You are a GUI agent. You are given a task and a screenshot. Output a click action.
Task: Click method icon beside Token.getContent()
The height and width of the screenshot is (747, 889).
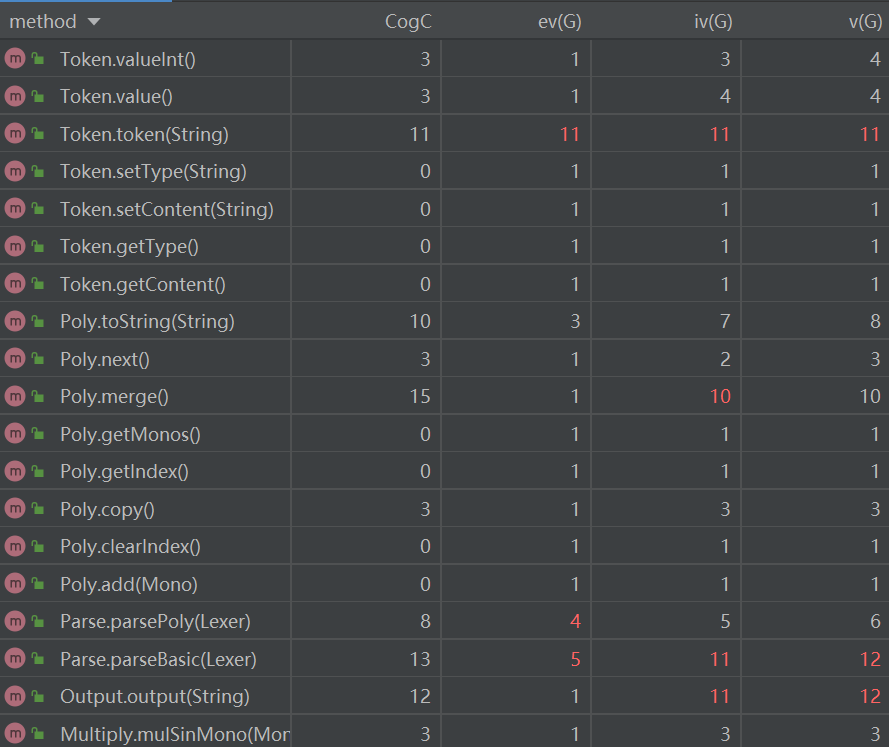pos(14,284)
